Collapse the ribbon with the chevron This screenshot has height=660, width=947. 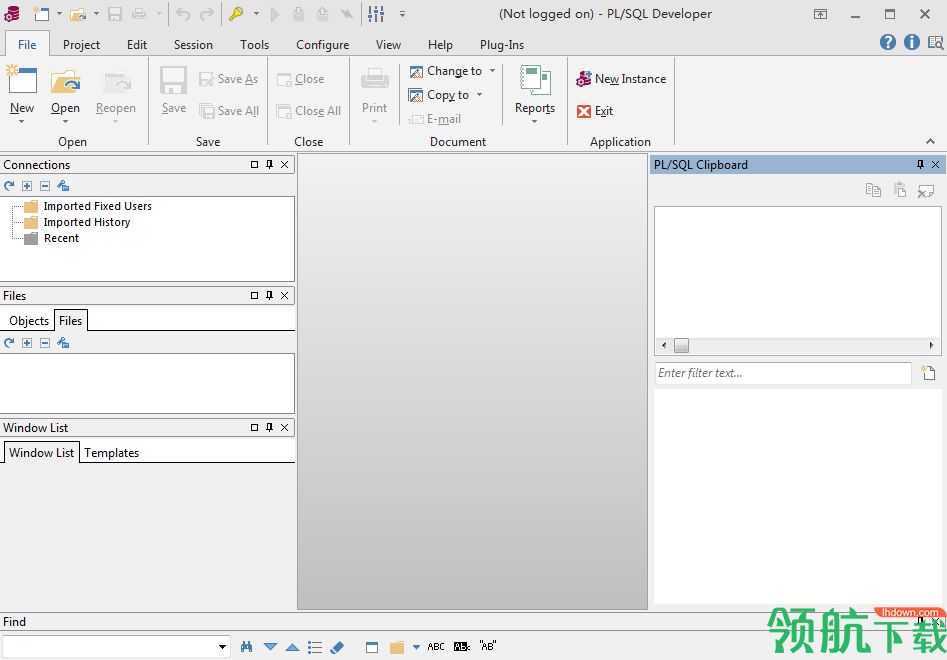[930, 141]
